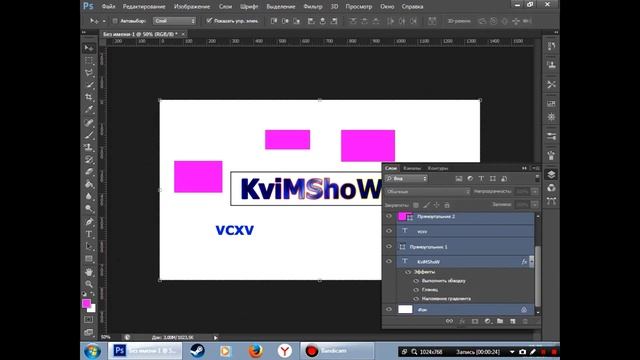Open Steam from the taskbar

(198, 351)
